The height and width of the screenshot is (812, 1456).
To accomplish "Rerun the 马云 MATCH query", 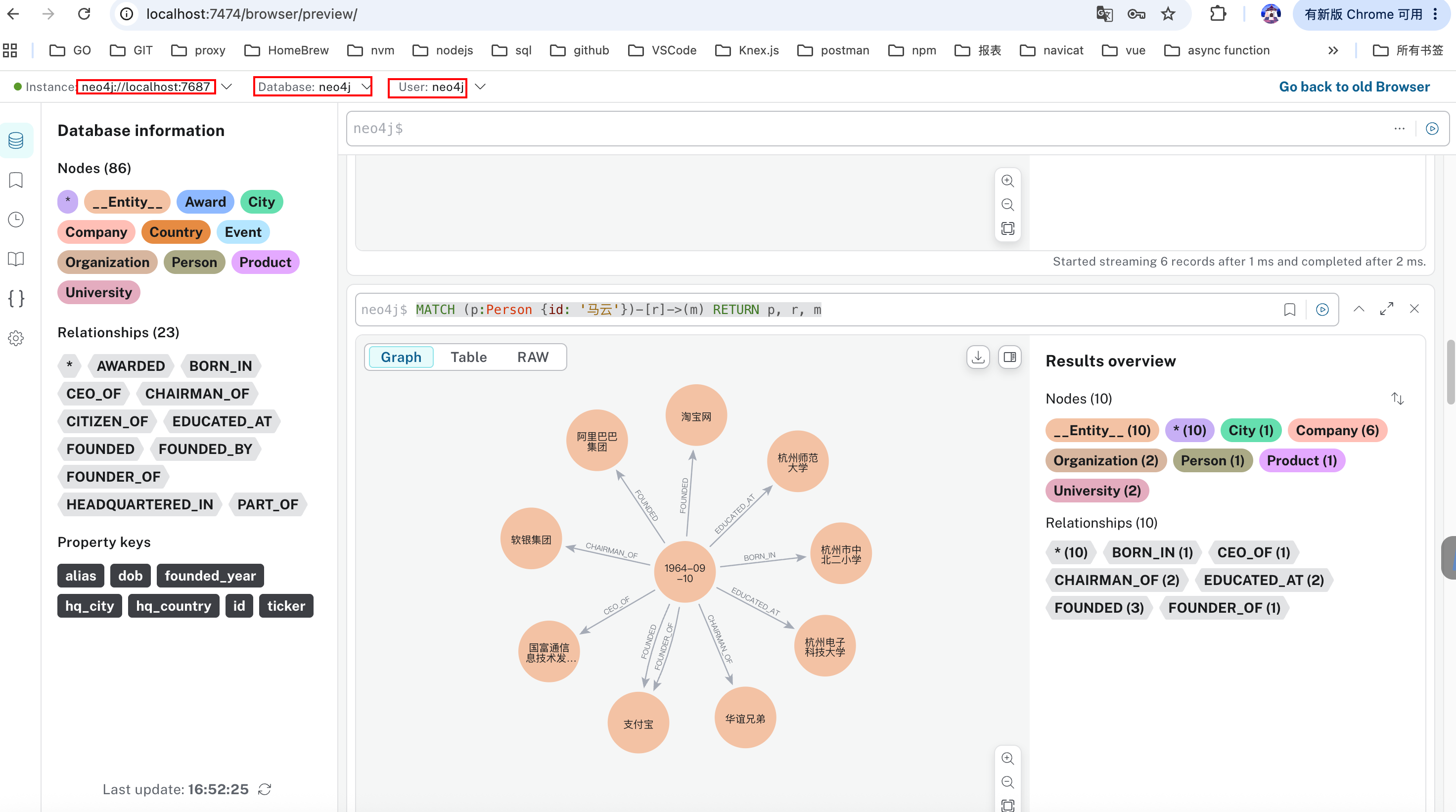I will pos(1322,310).
